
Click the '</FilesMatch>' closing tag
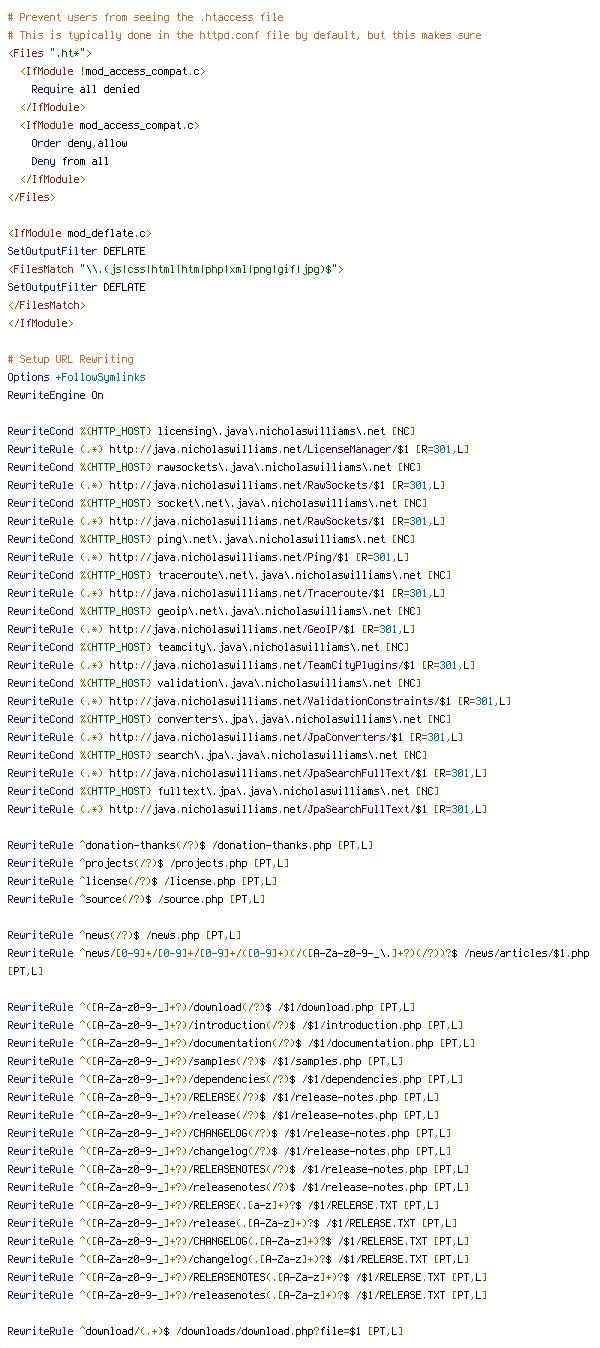click(46, 305)
